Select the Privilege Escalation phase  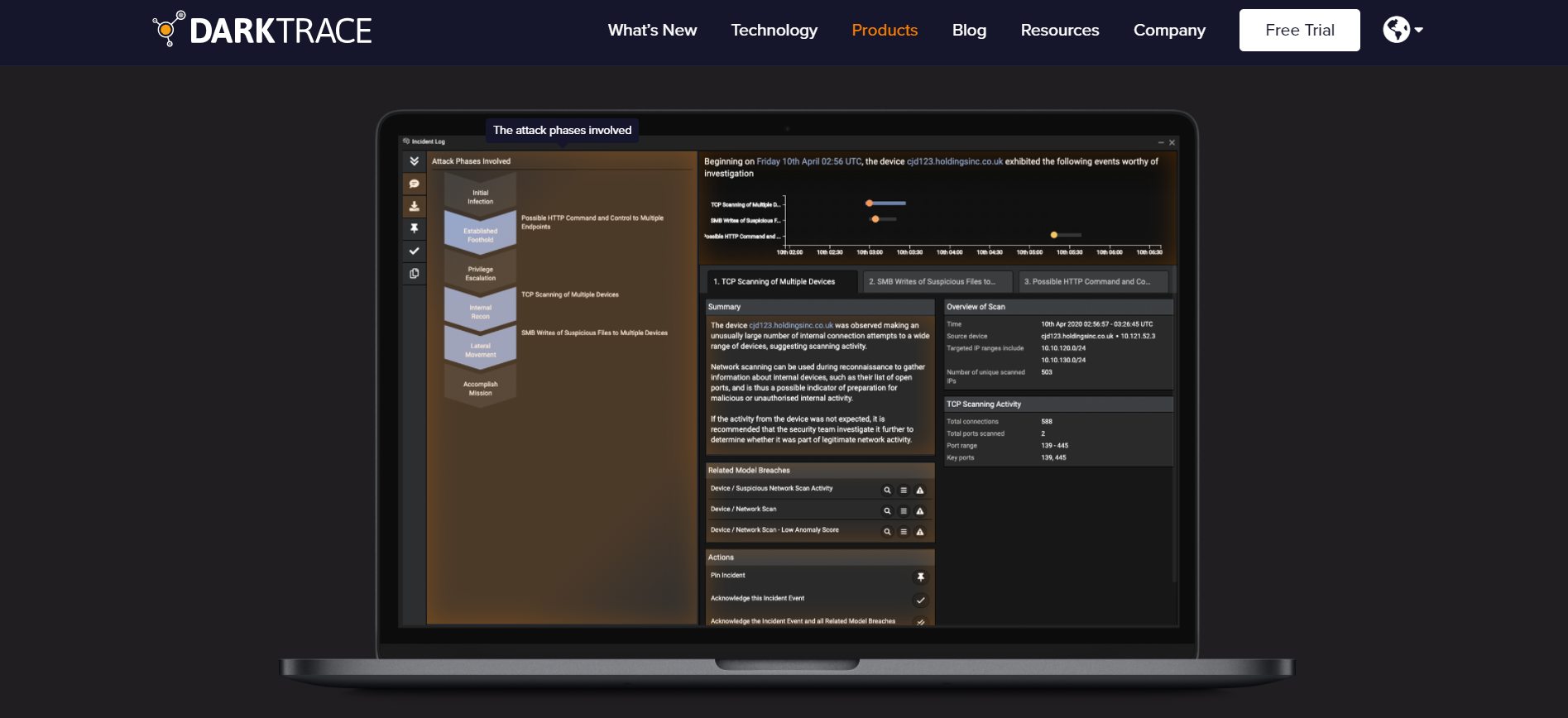pos(480,271)
